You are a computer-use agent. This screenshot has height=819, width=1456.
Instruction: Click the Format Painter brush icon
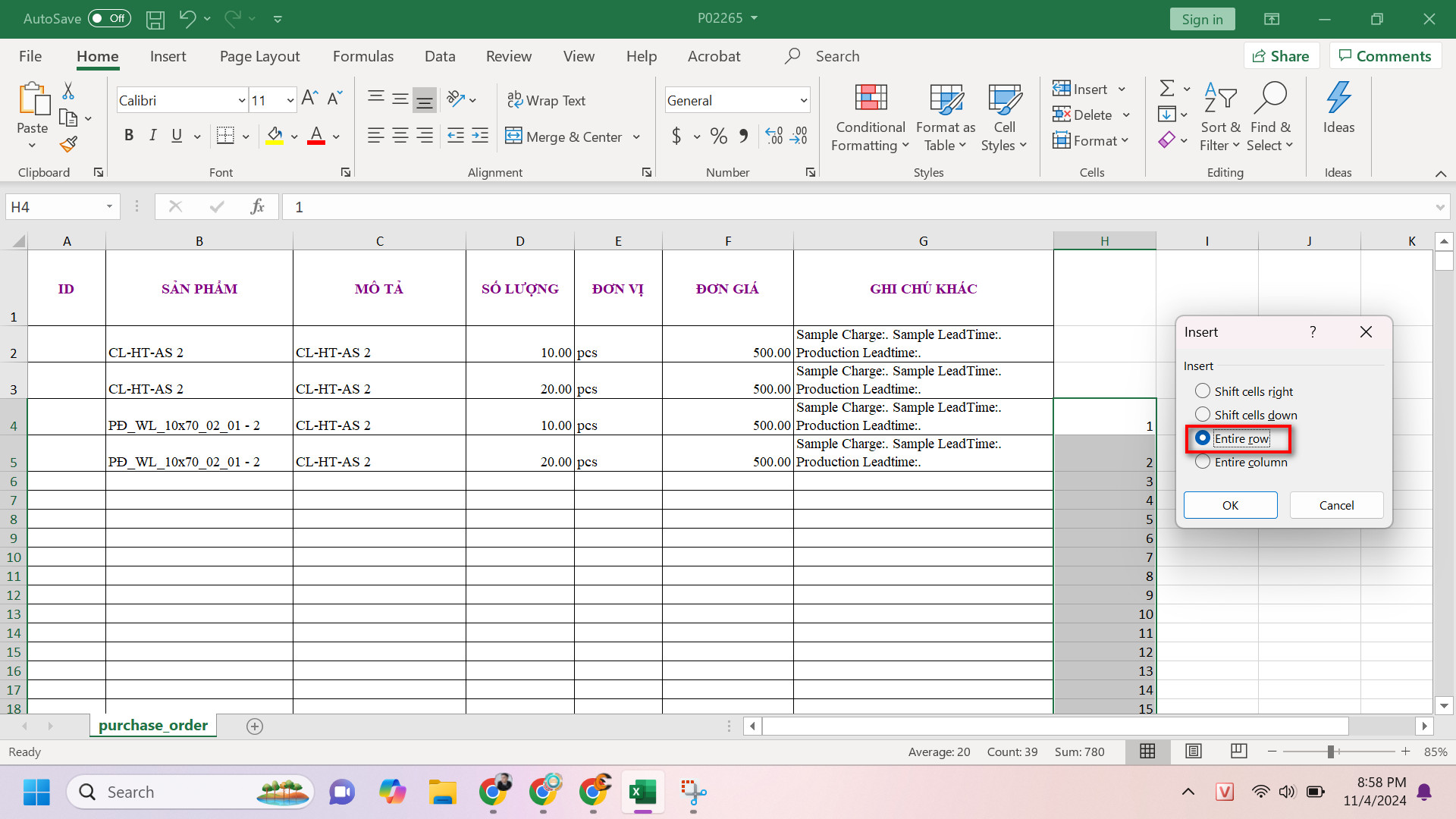68,143
